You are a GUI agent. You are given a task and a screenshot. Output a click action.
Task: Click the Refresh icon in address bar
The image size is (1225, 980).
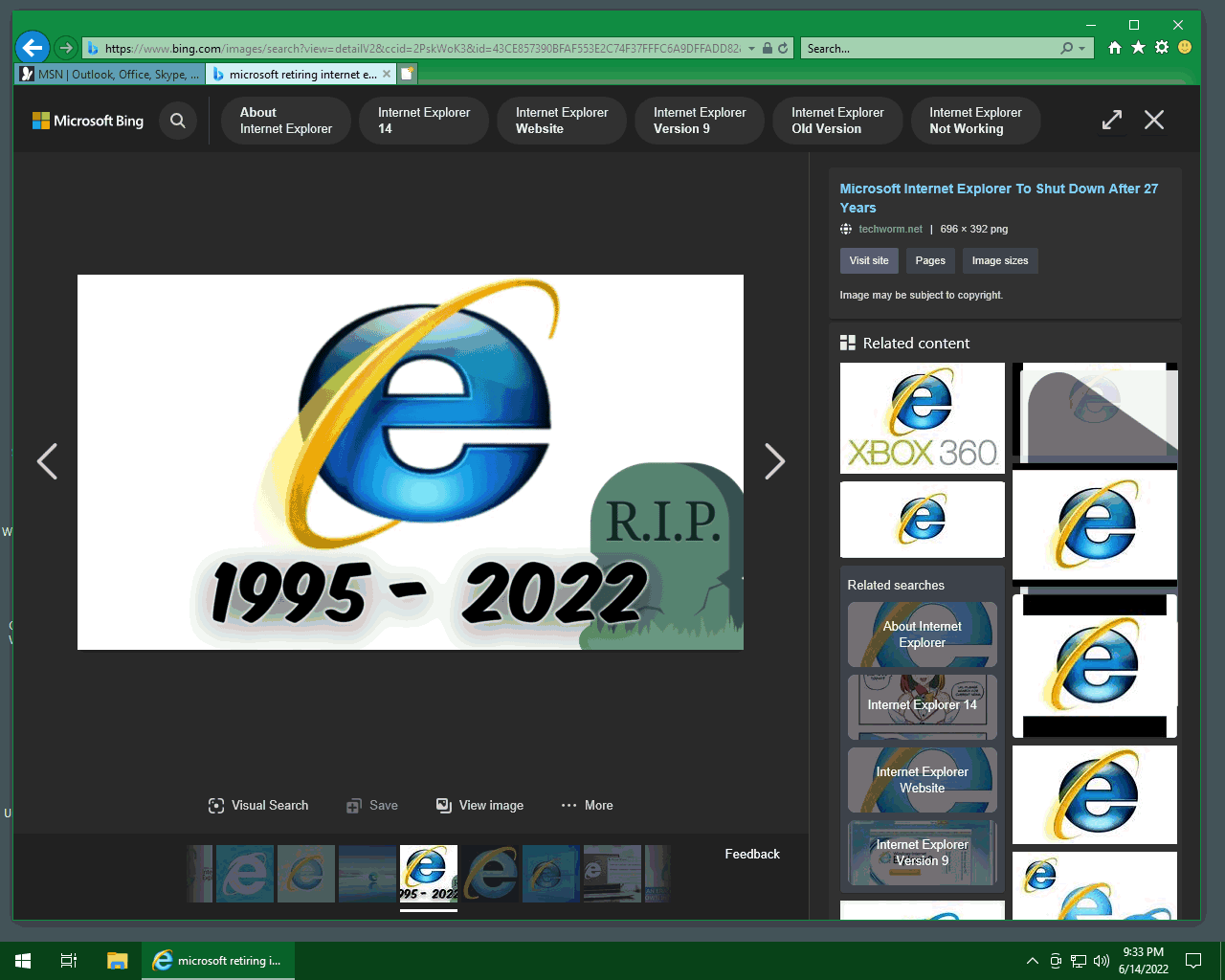pos(783,48)
